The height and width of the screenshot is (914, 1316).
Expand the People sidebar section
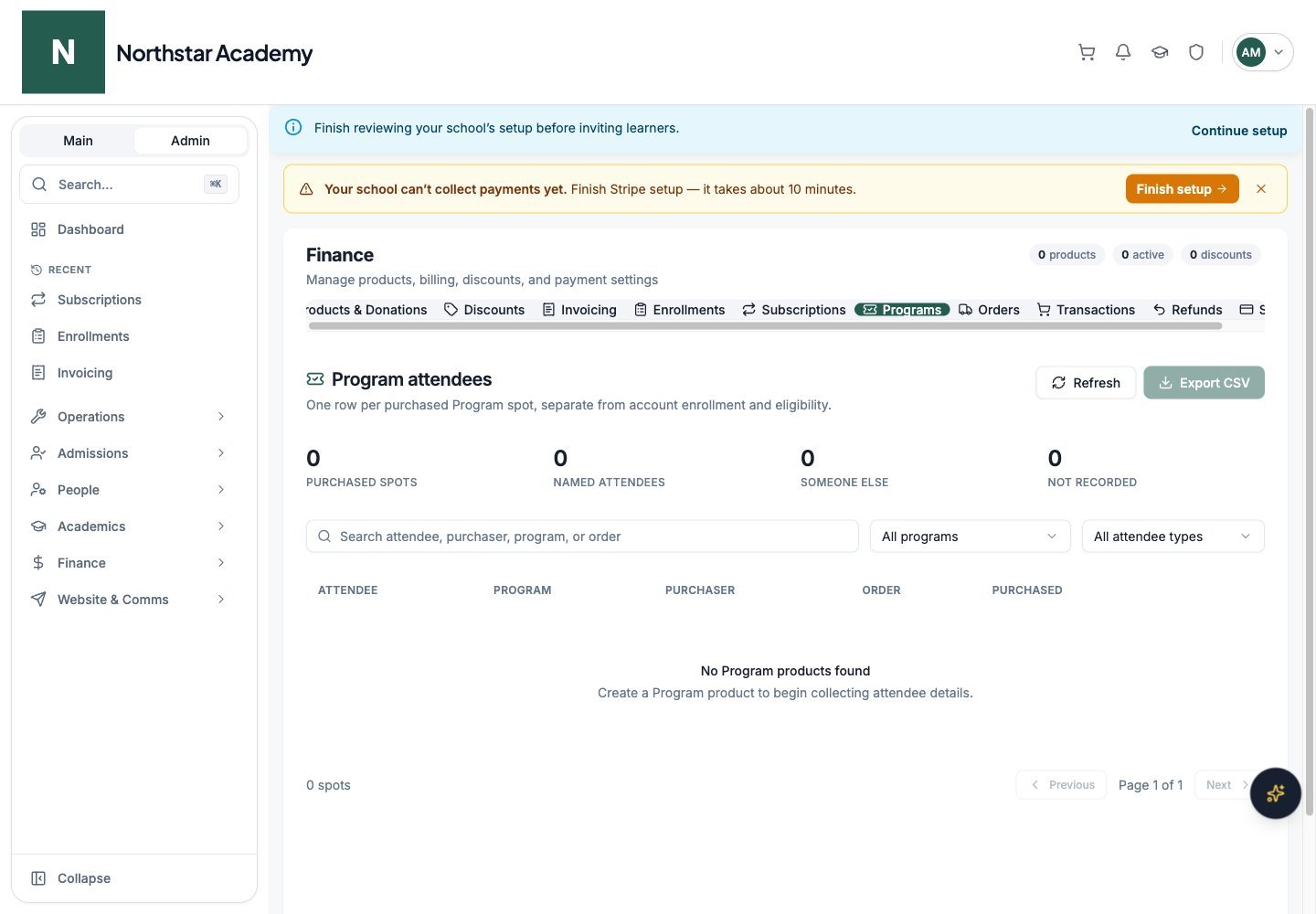pos(129,490)
